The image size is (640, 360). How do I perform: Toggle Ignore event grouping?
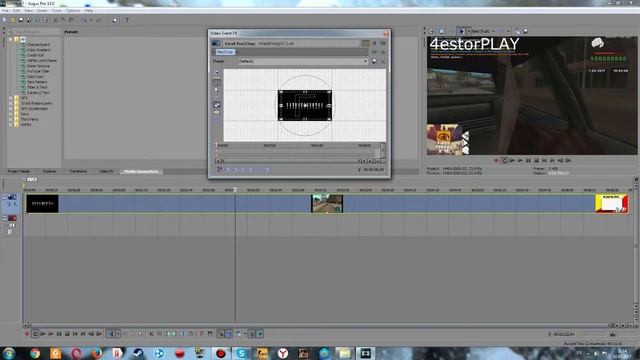(x=260, y=334)
